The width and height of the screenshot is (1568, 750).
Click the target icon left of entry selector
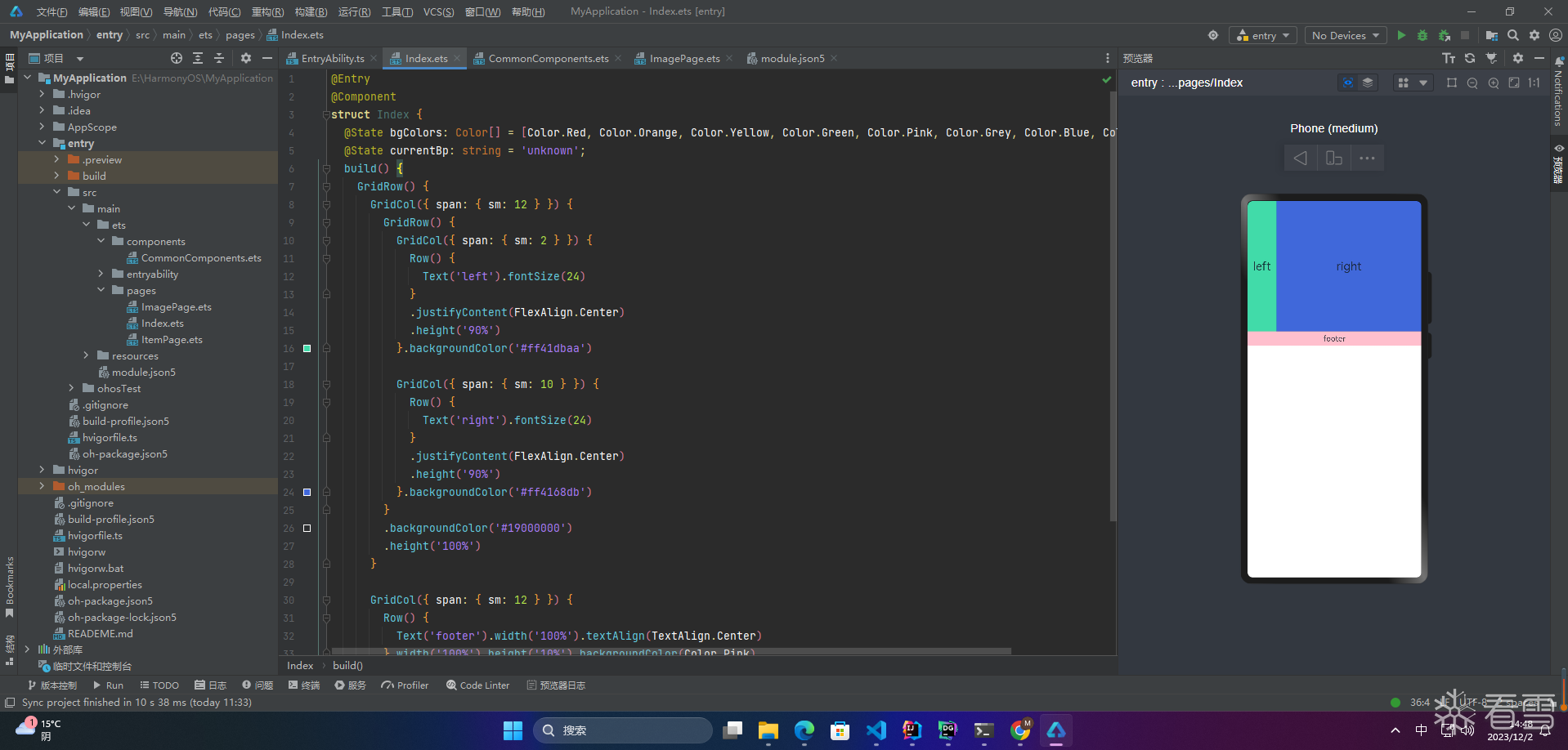click(x=1213, y=35)
